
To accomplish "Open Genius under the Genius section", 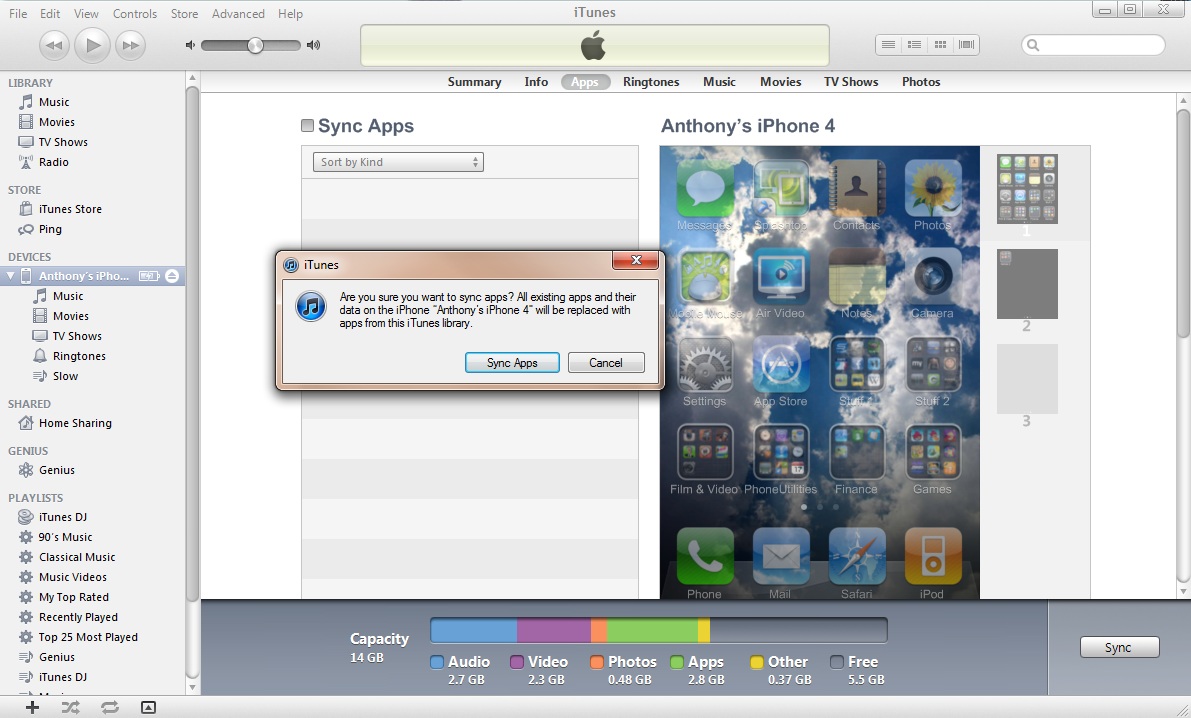I will 57,470.
